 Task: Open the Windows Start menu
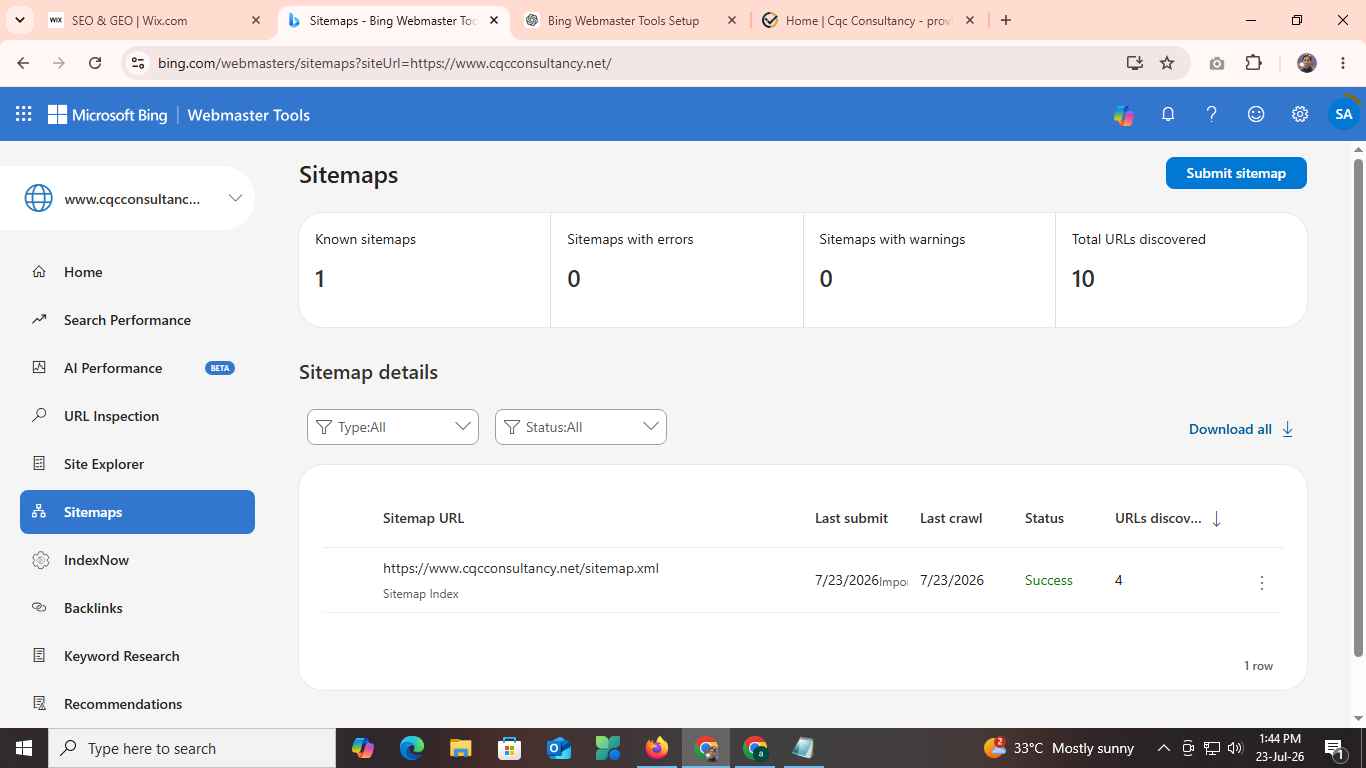click(x=24, y=748)
